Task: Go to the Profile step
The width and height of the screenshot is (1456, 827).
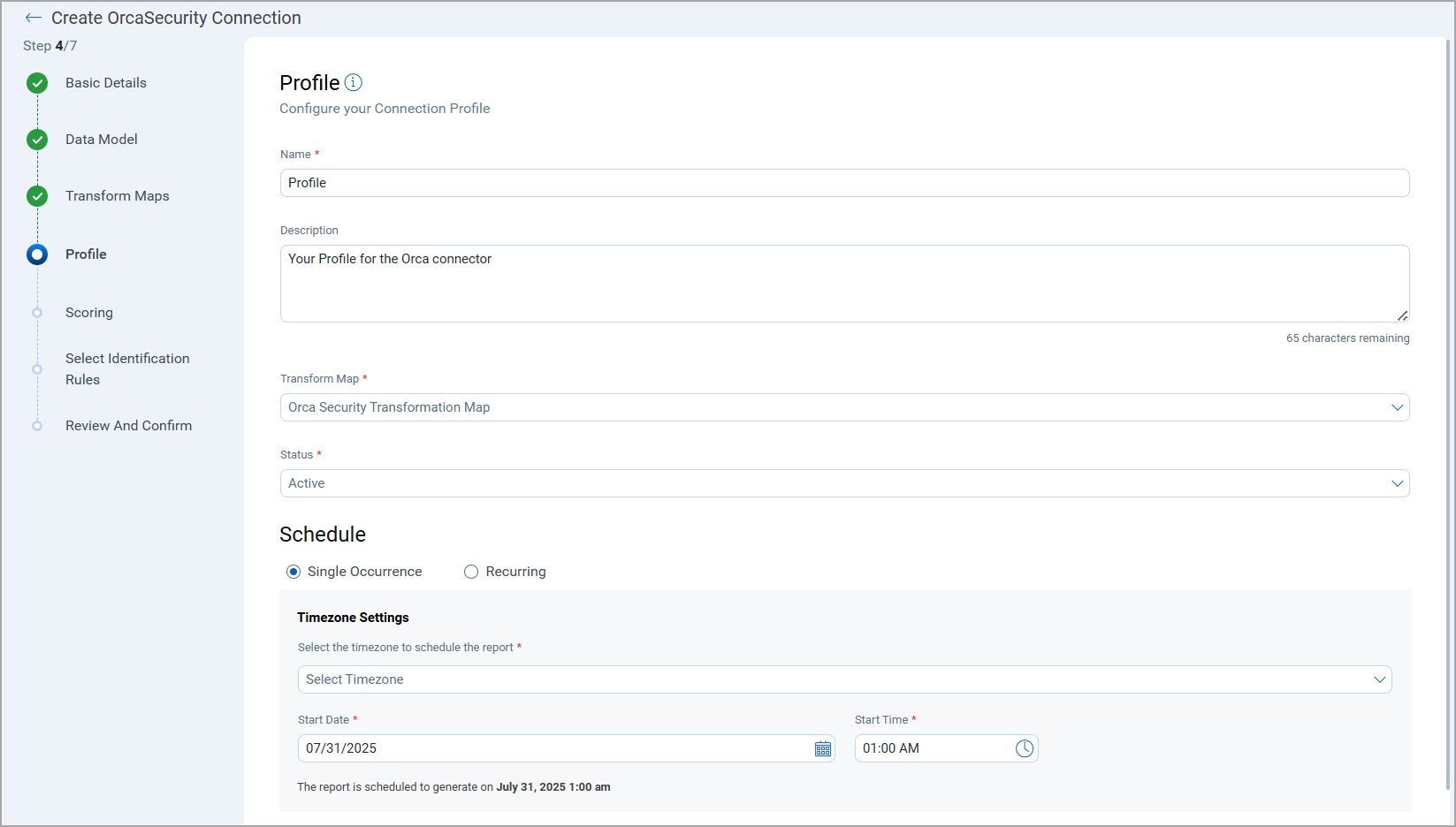Action: (86, 254)
